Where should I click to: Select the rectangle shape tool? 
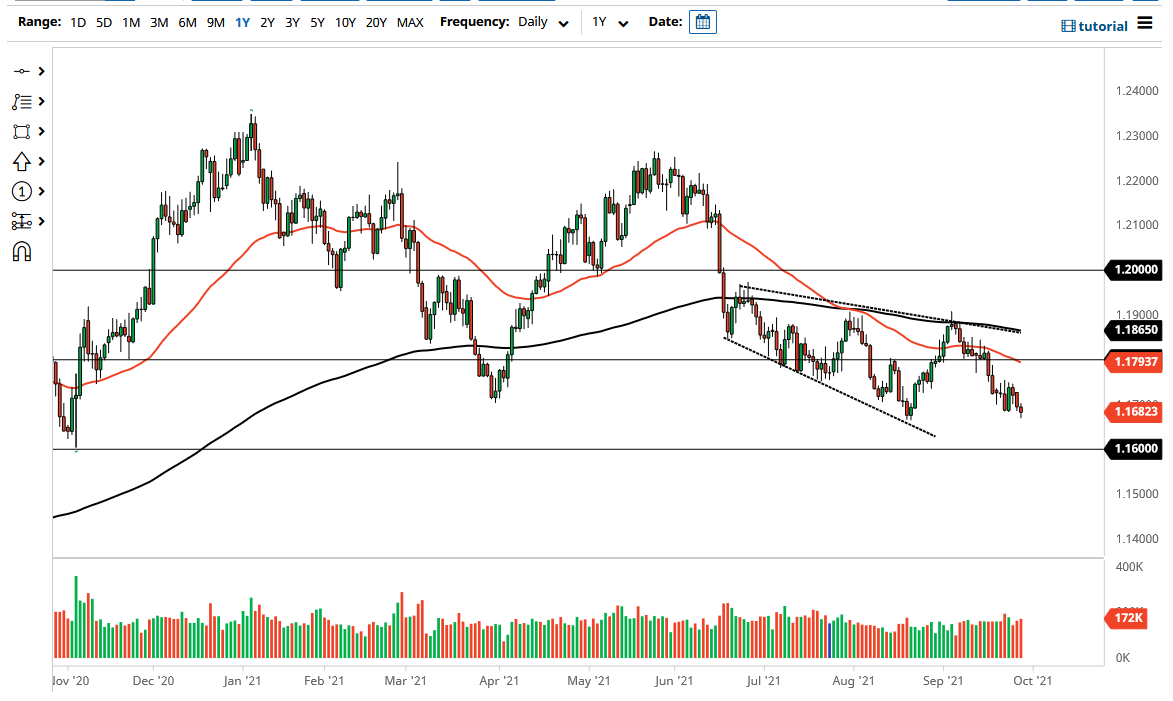pyautogui.click(x=22, y=131)
